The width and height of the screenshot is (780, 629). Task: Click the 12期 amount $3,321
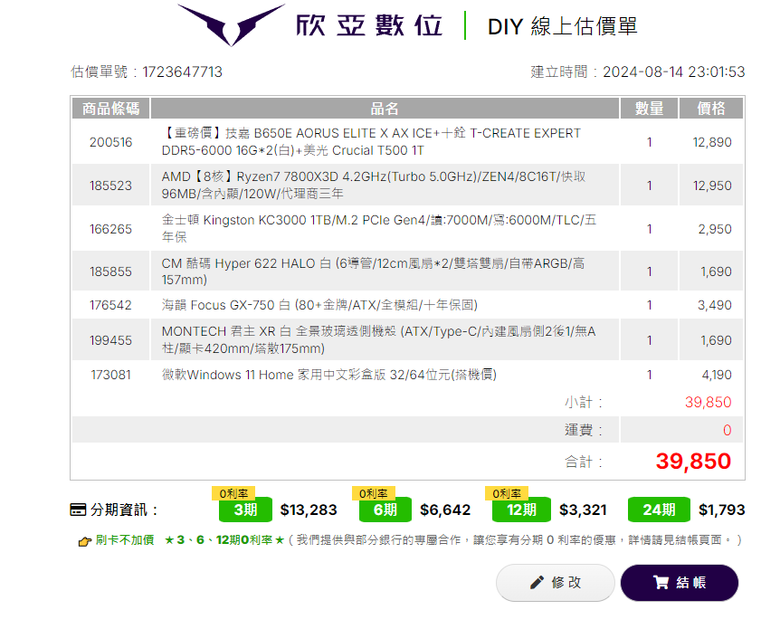(583, 510)
